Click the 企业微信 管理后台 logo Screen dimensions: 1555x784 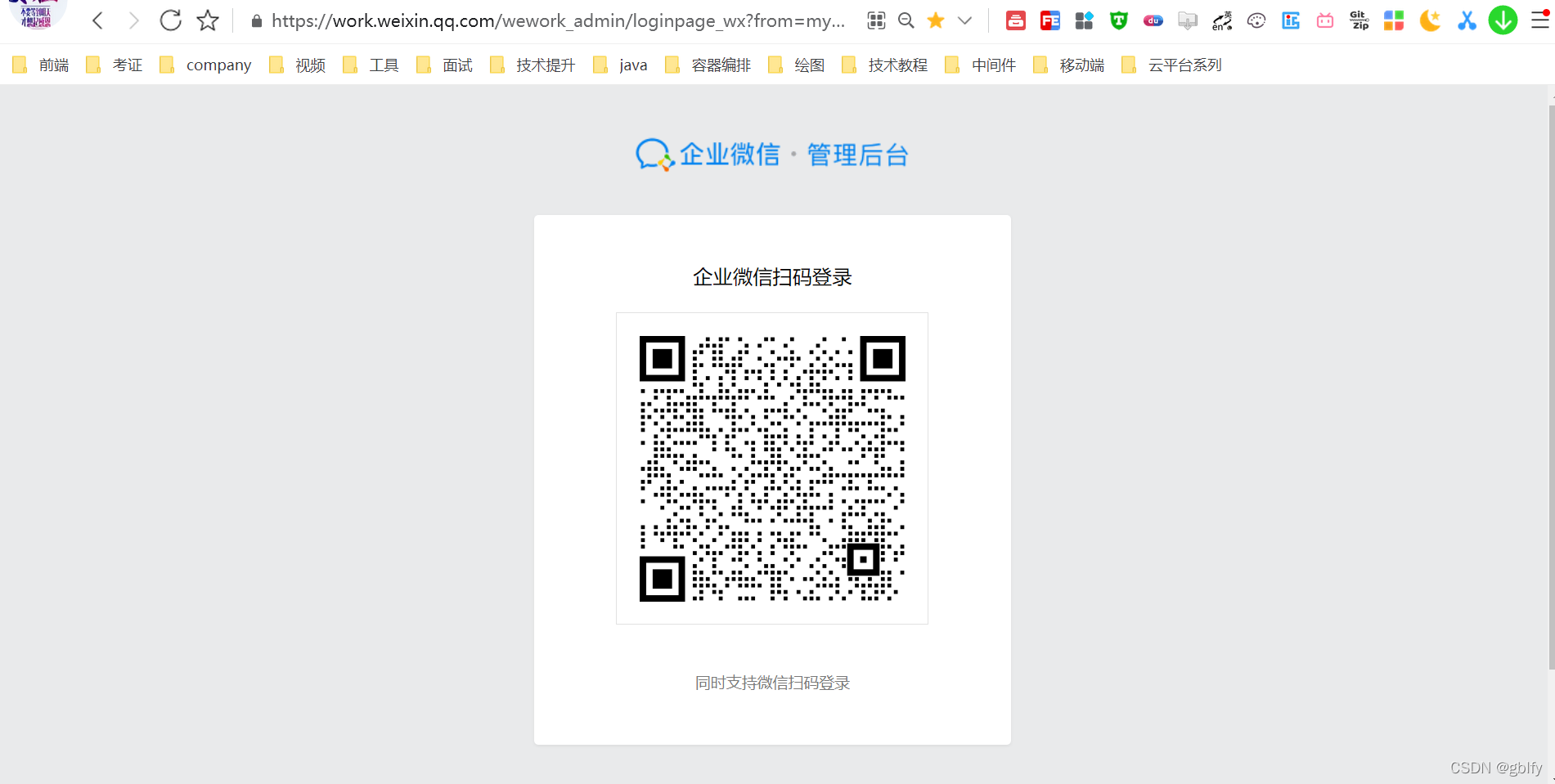coord(772,155)
